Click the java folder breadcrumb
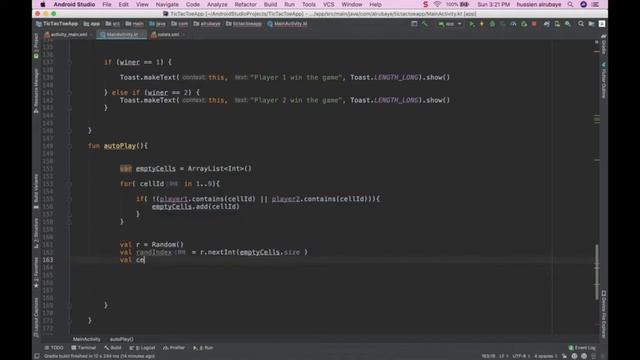The image size is (640, 360). (158, 24)
